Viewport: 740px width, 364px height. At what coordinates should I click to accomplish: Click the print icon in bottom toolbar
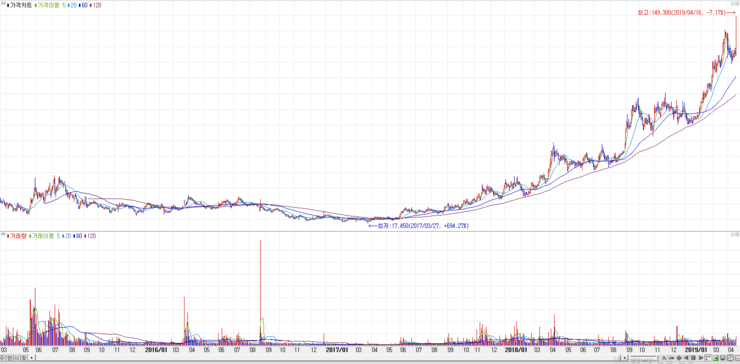pos(723,358)
